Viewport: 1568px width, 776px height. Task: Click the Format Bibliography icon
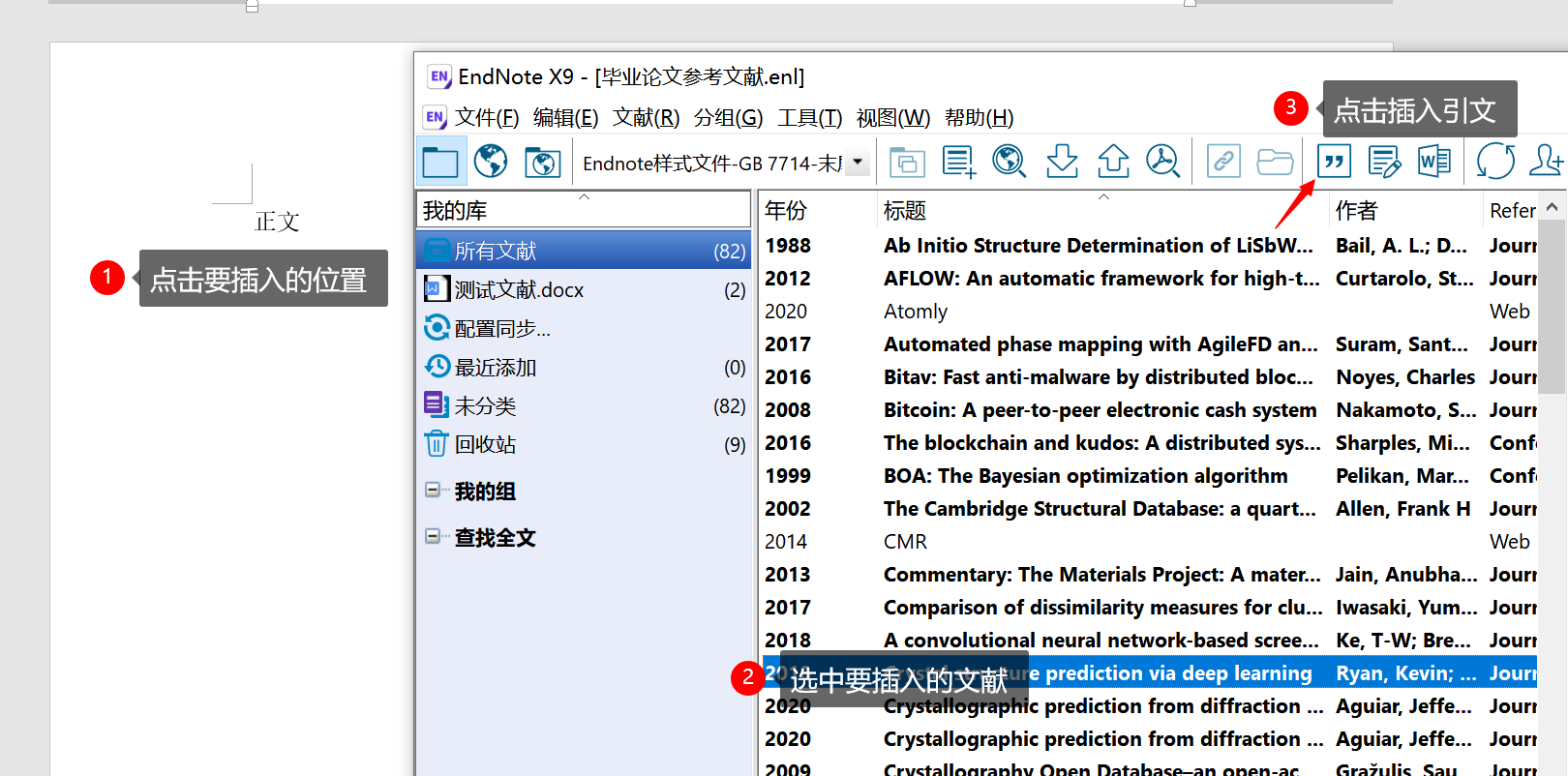[x=1384, y=162]
